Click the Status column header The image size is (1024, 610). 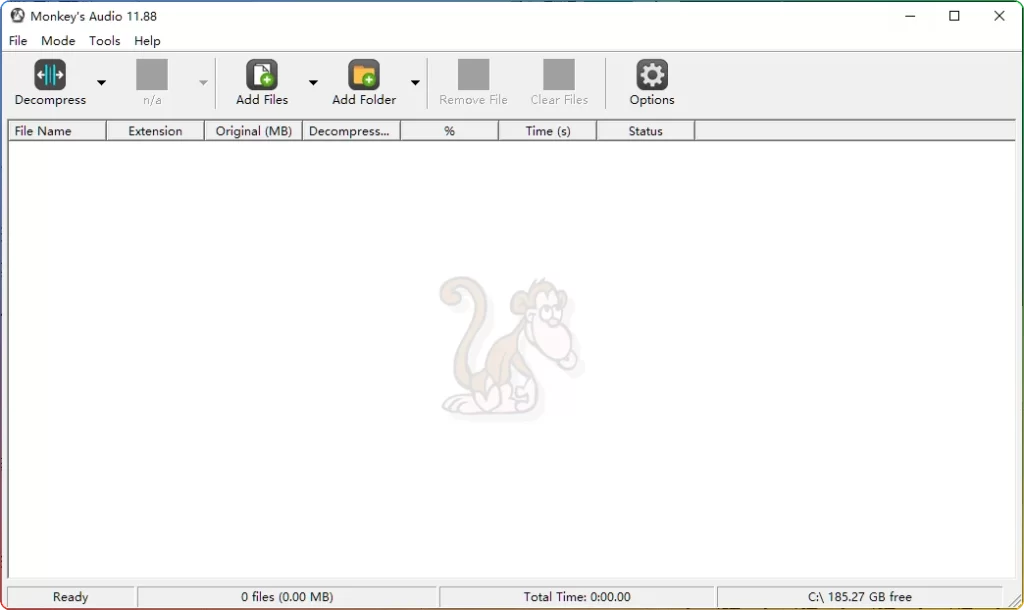coord(645,130)
